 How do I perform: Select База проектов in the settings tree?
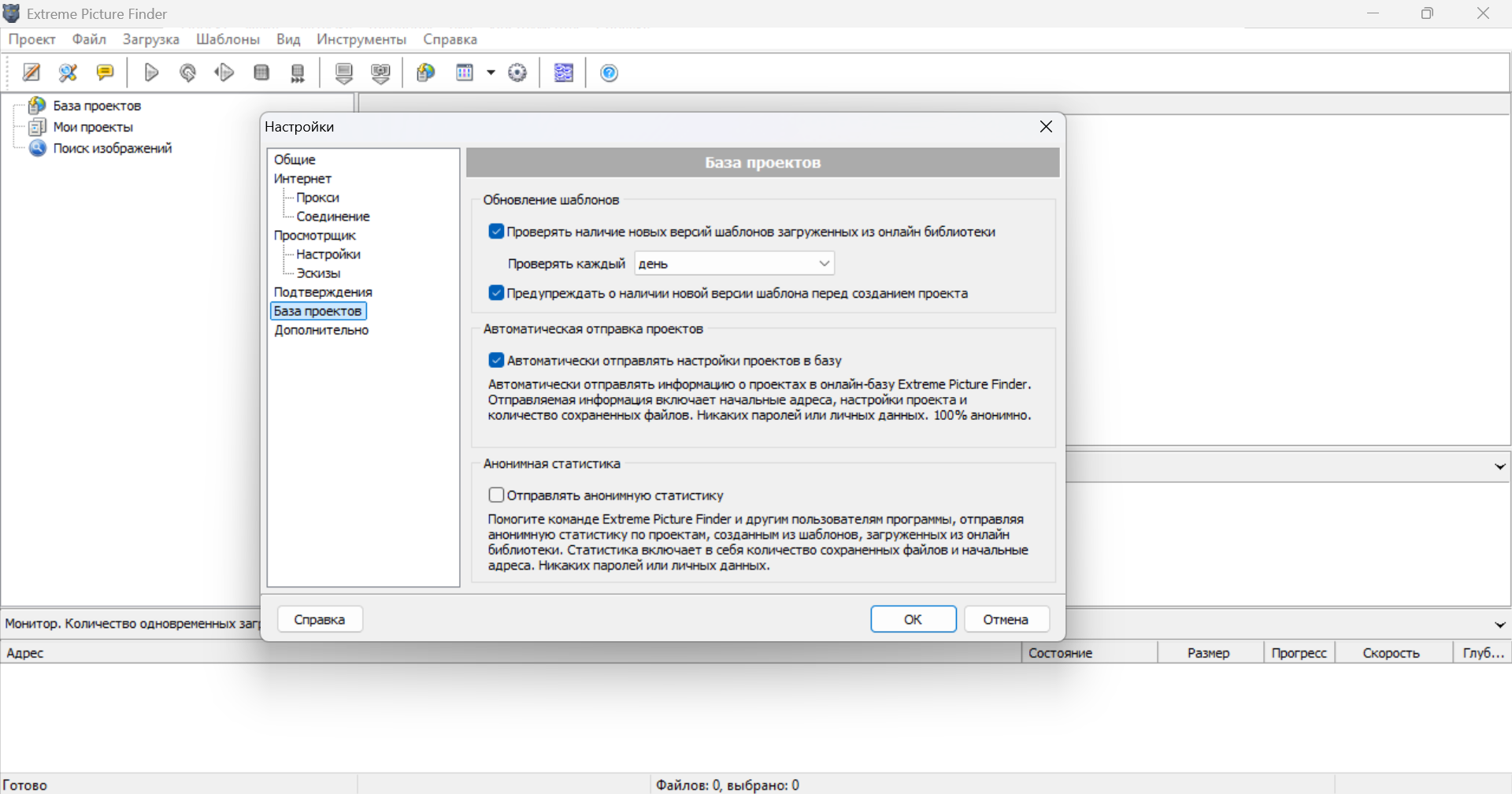(318, 311)
